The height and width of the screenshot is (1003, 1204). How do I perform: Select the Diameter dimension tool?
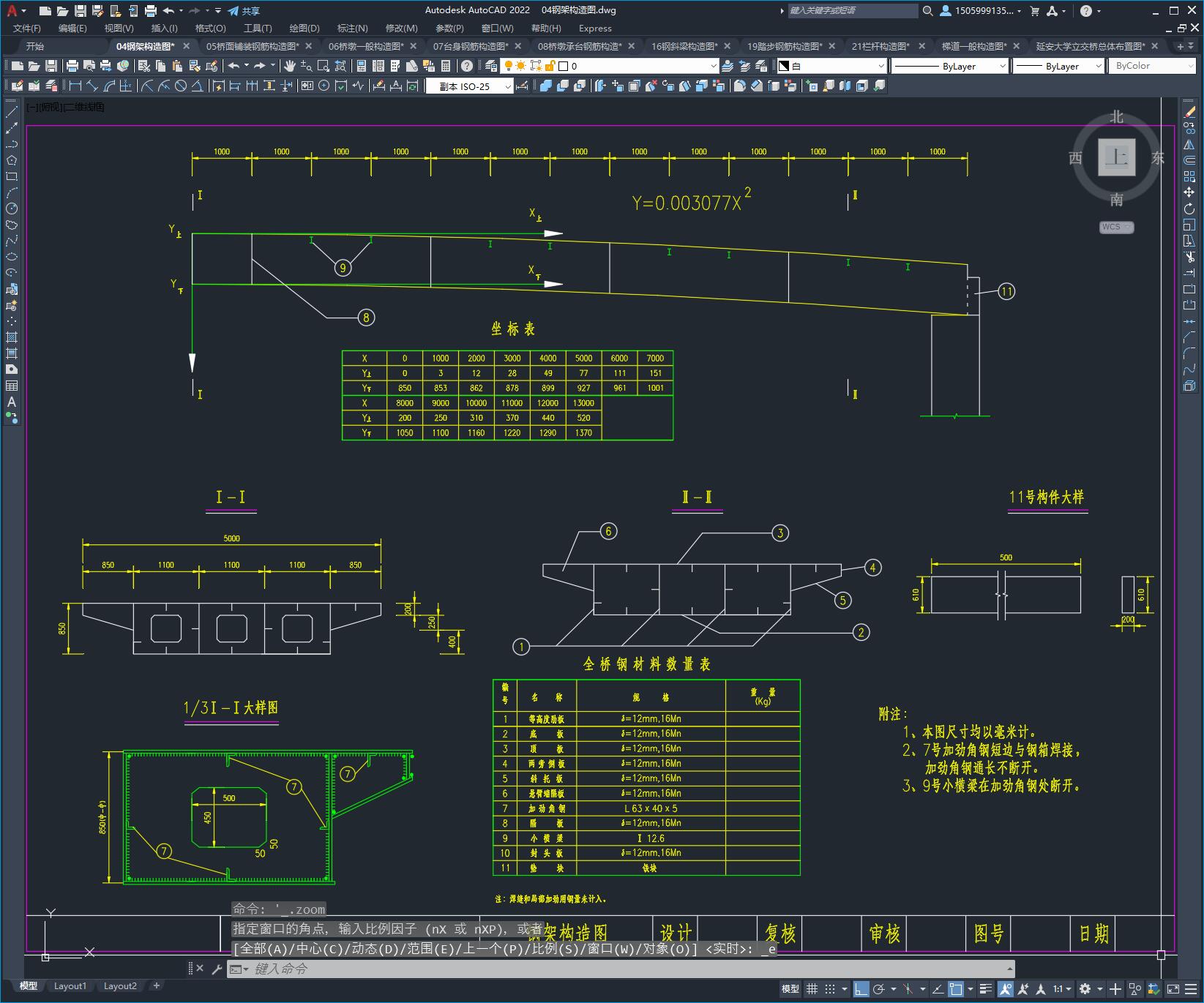(181, 86)
